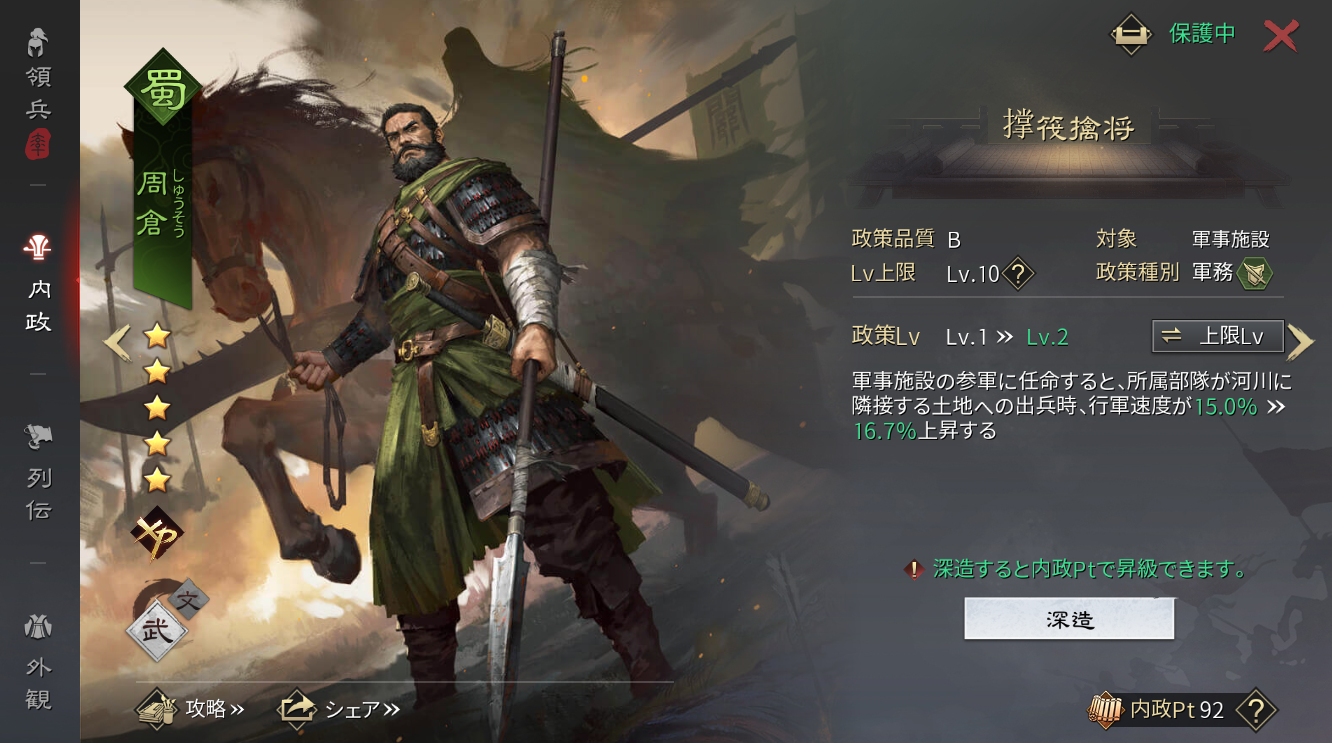This screenshot has height=743, width=1332.
Task: Open the 領兵 helmet sidebar tab
Action: coord(38,92)
